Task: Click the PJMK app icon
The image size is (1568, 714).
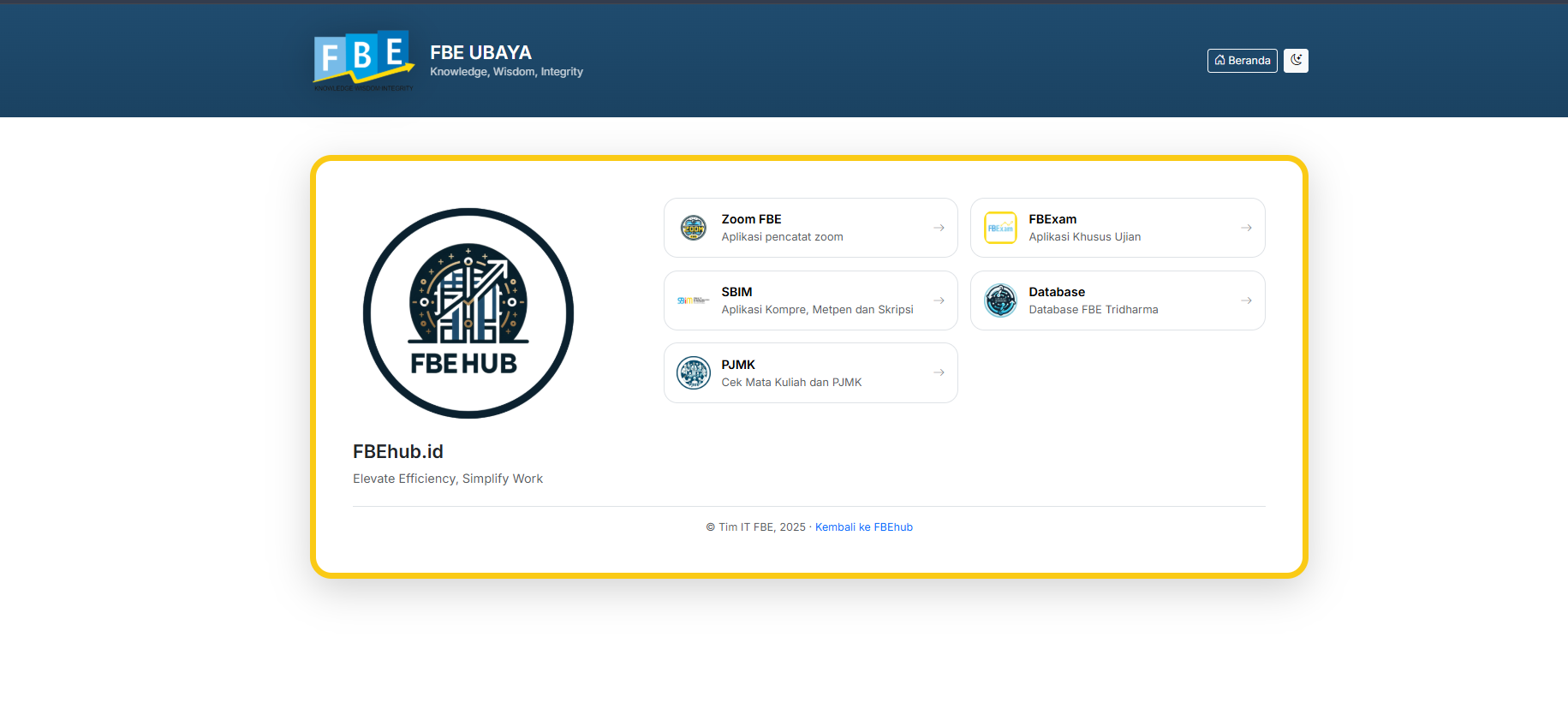Action: pyautogui.click(x=693, y=373)
